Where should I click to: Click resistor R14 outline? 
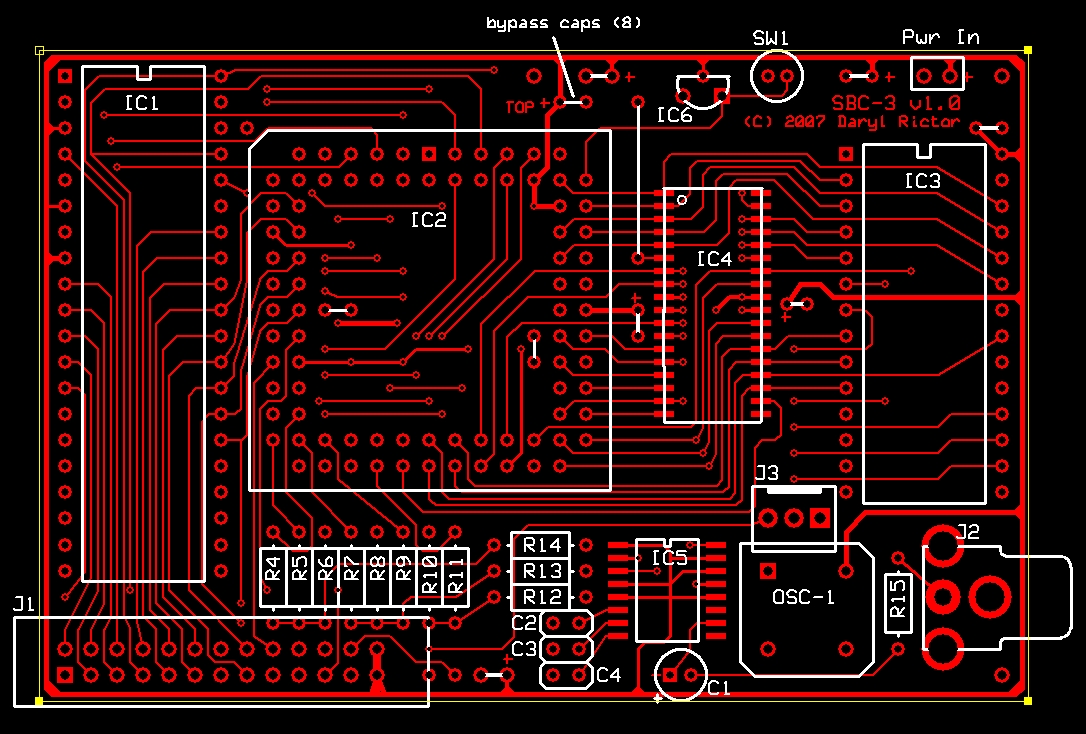coord(540,545)
